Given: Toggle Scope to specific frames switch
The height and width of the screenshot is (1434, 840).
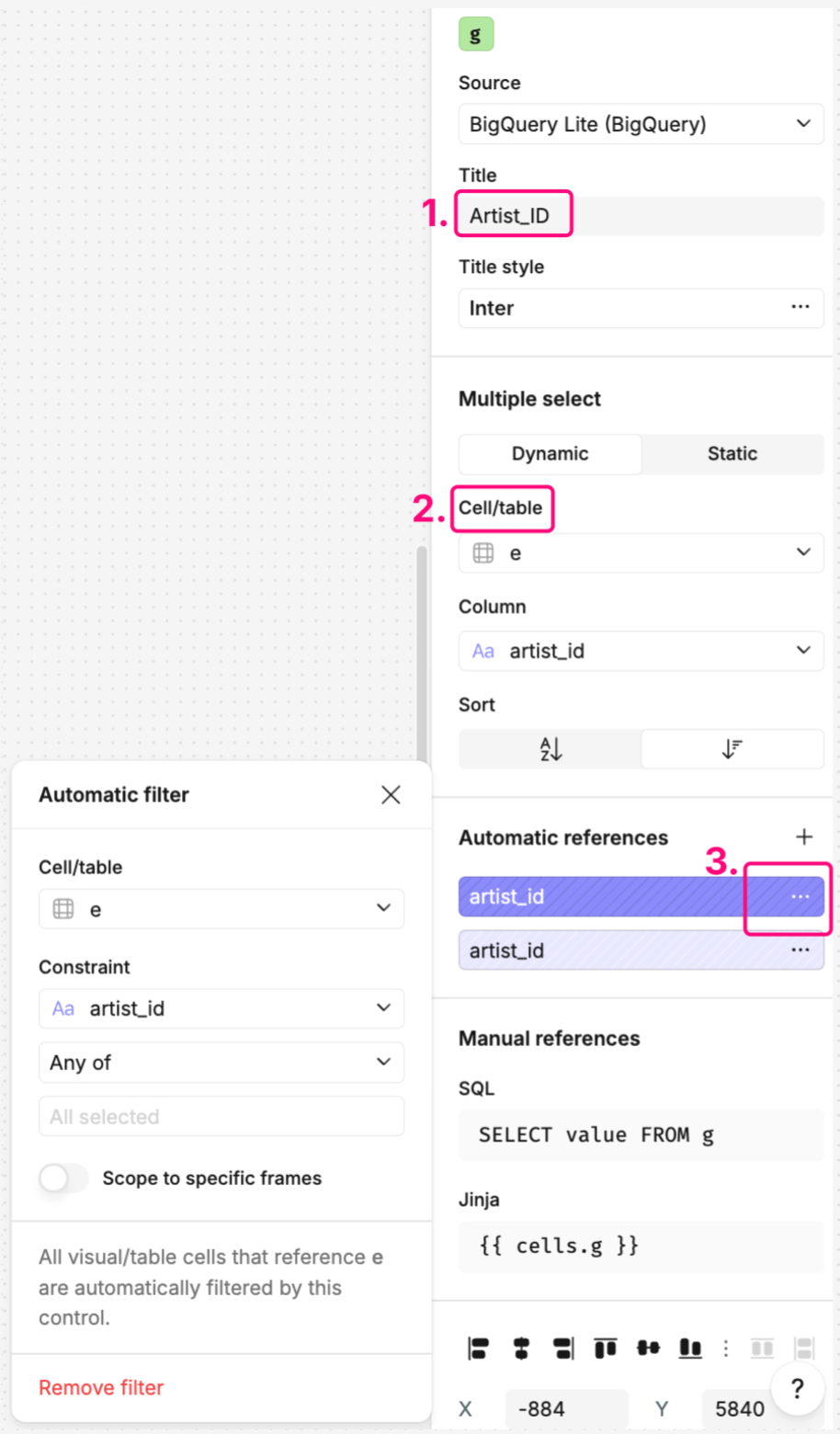Looking at the screenshot, I should pyautogui.click(x=63, y=1178).
